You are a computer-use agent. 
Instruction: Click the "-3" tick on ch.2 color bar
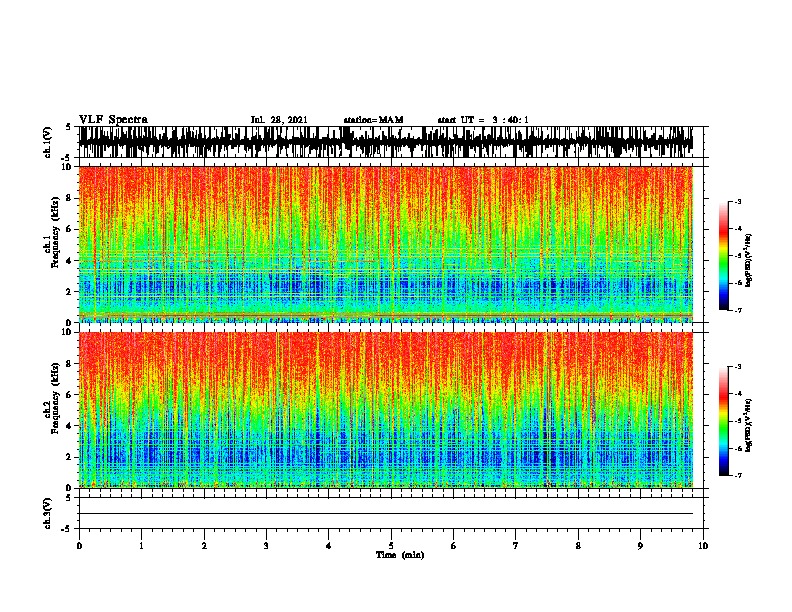(x=737, y=367)
